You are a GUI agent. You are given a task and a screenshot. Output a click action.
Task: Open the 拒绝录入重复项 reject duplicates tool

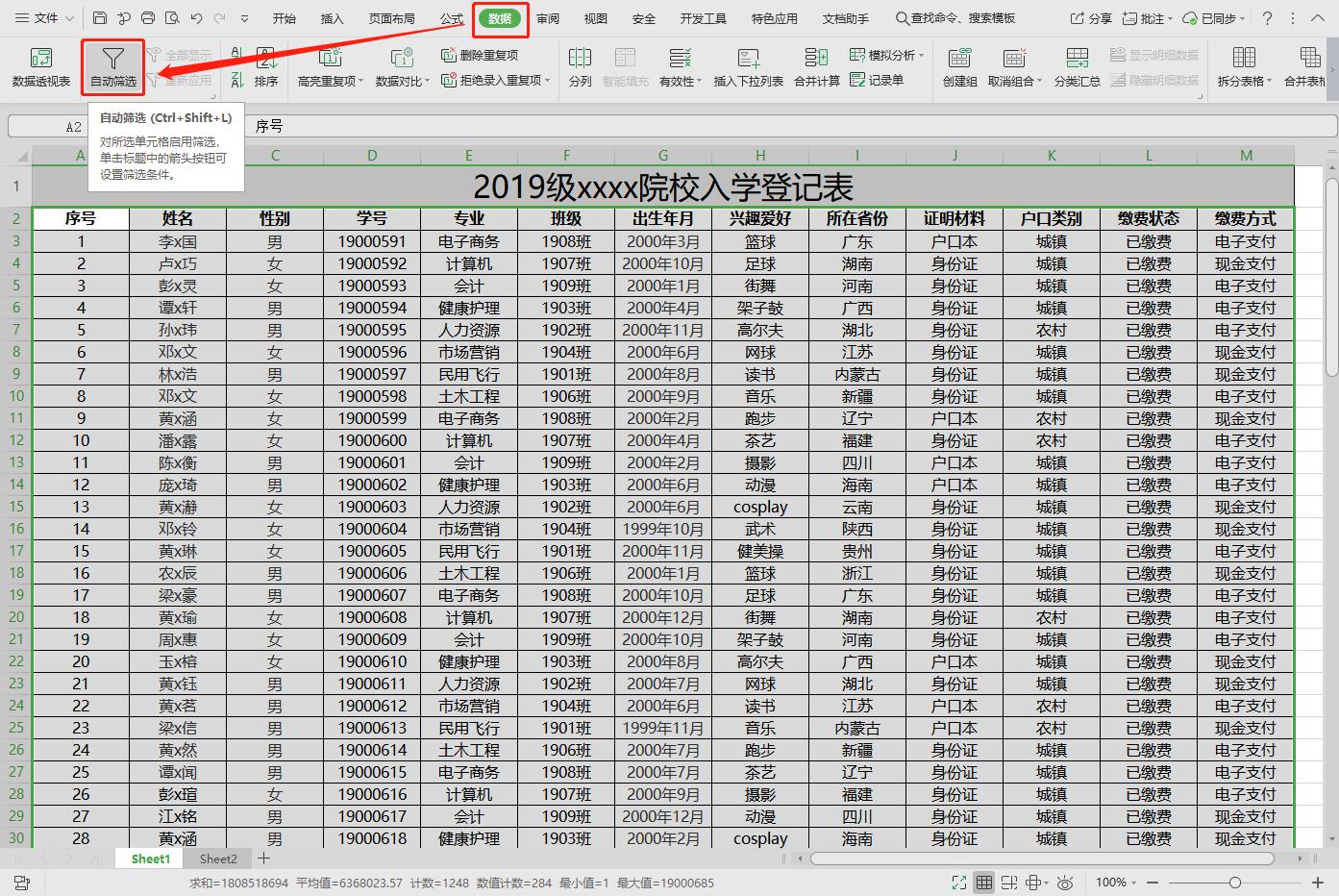pos(490,82)
